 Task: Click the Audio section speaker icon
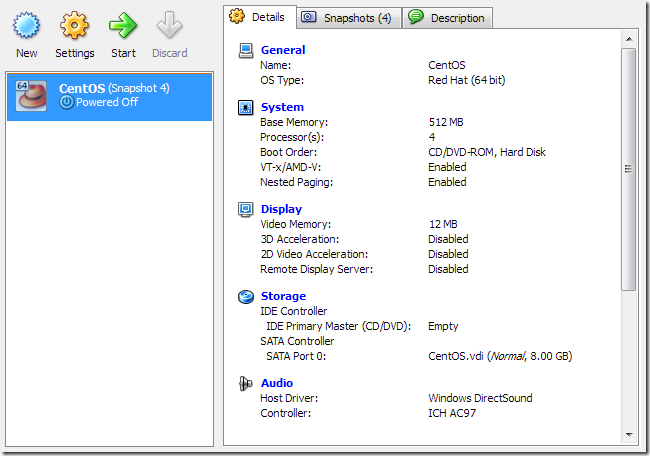pos(245,383)
